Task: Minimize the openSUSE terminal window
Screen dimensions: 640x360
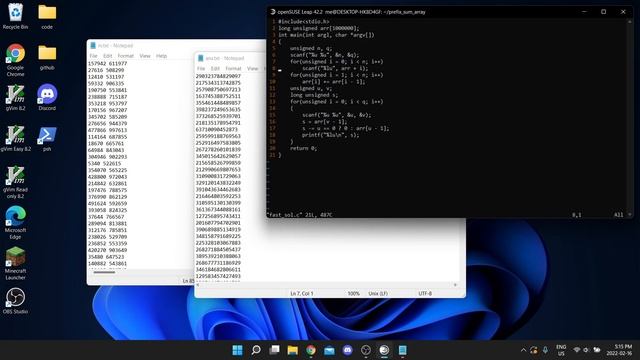Action: pos(584,12)
